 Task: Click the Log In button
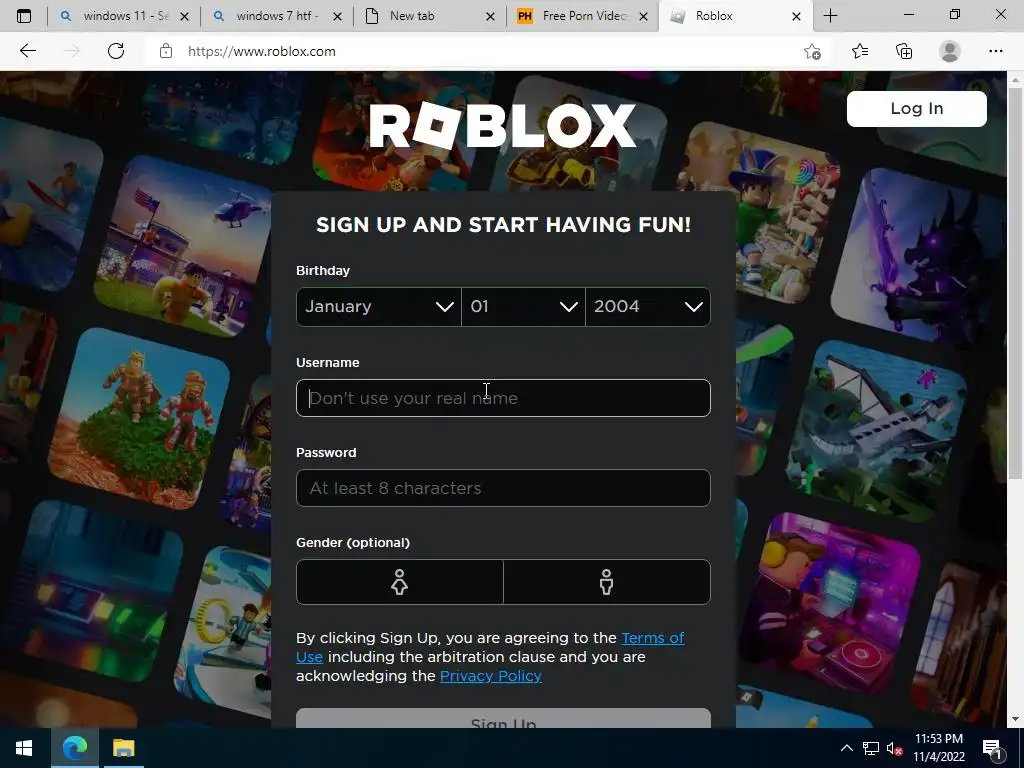tap(916, 108)
